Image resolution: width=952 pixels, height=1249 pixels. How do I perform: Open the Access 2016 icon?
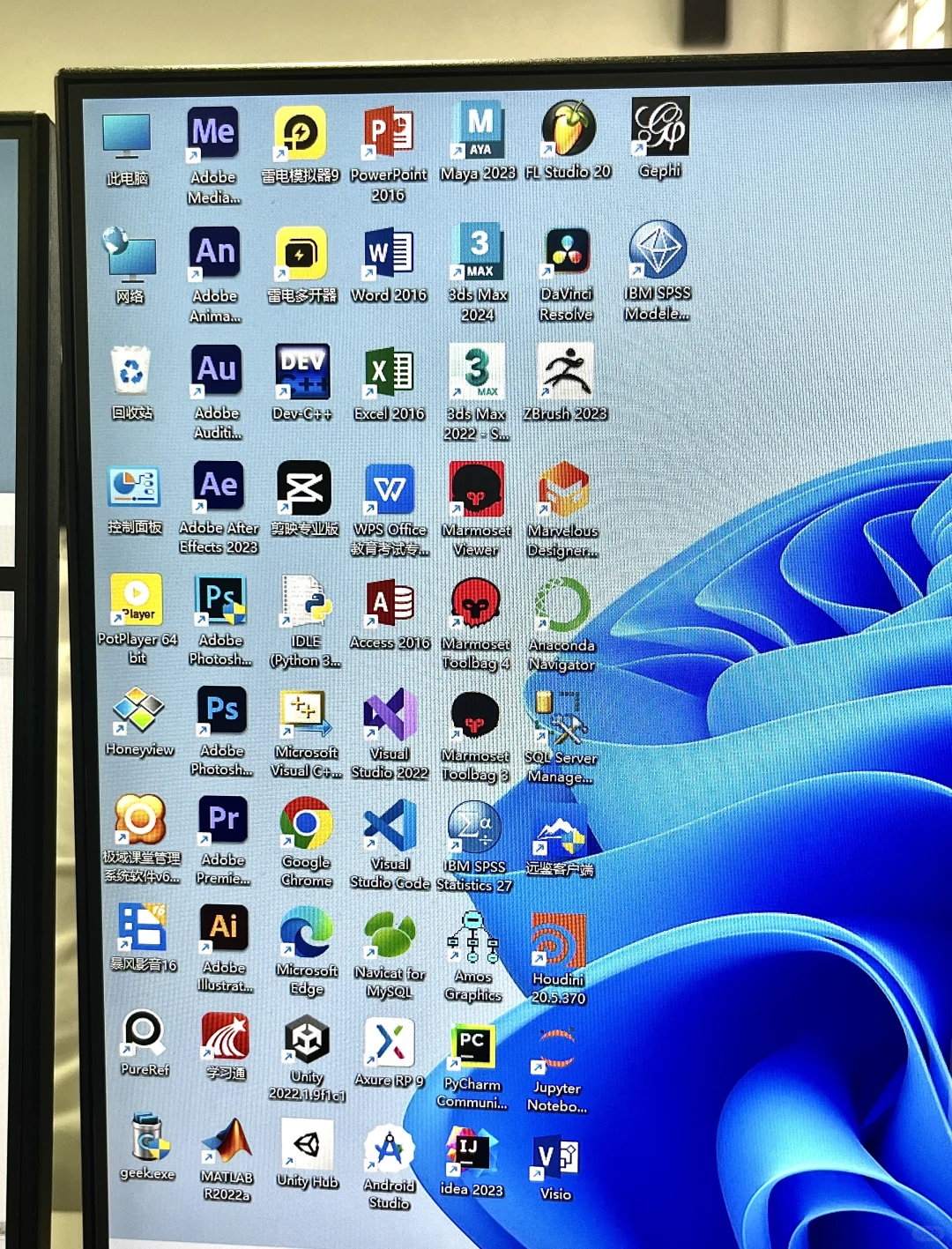tap(390, 605)
